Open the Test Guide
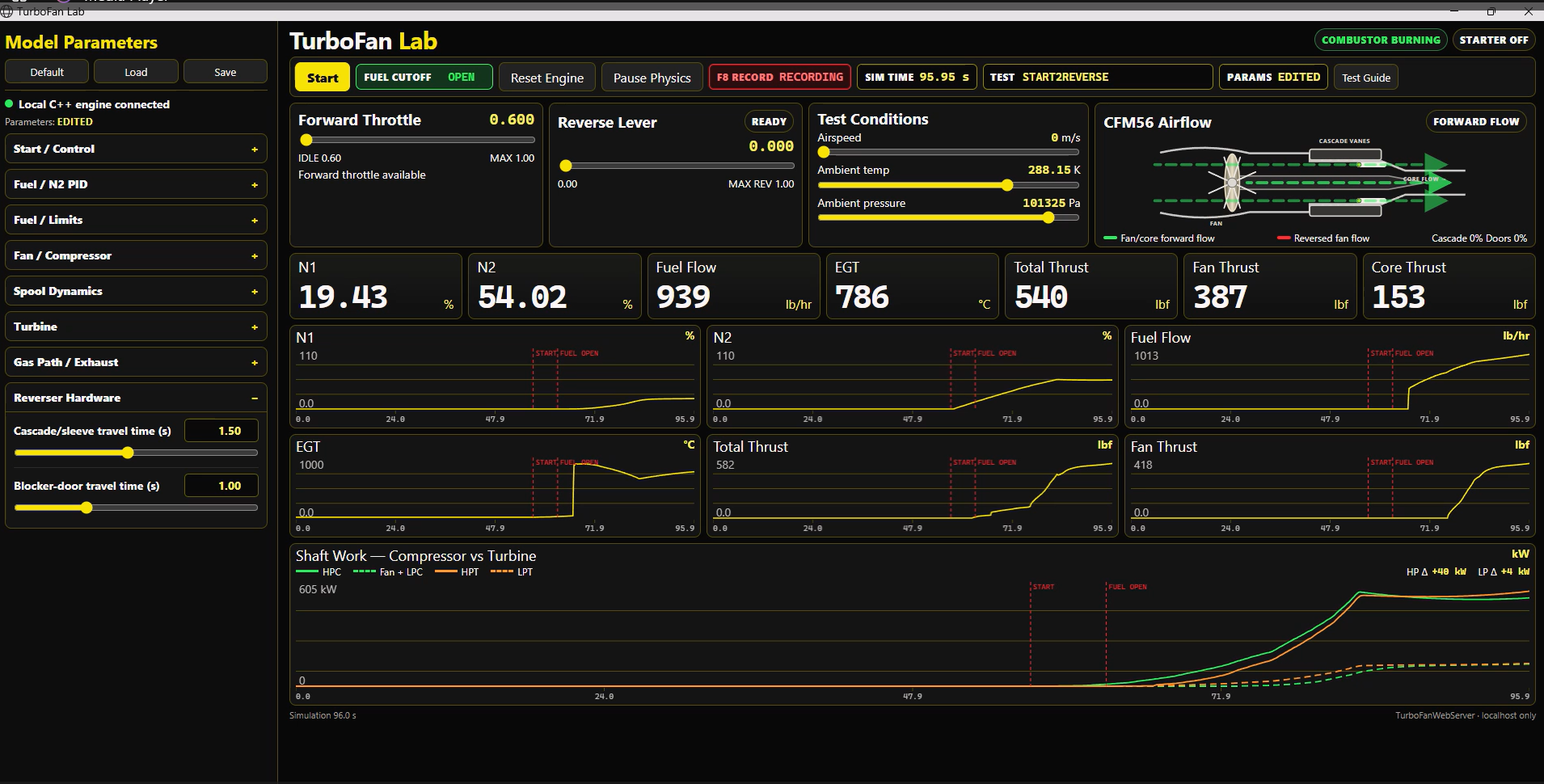Viewport: 1544px width, 784px height. [1366, 78]
